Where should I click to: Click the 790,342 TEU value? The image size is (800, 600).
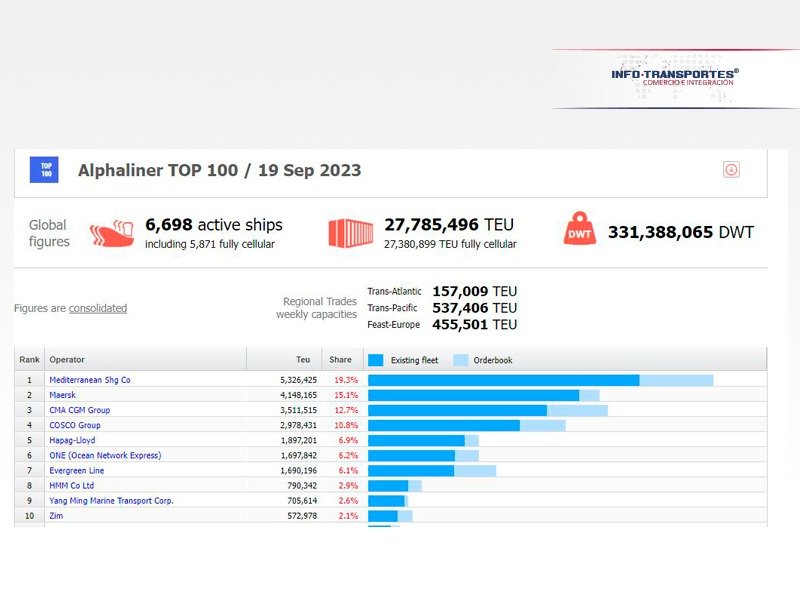(302, 485)
